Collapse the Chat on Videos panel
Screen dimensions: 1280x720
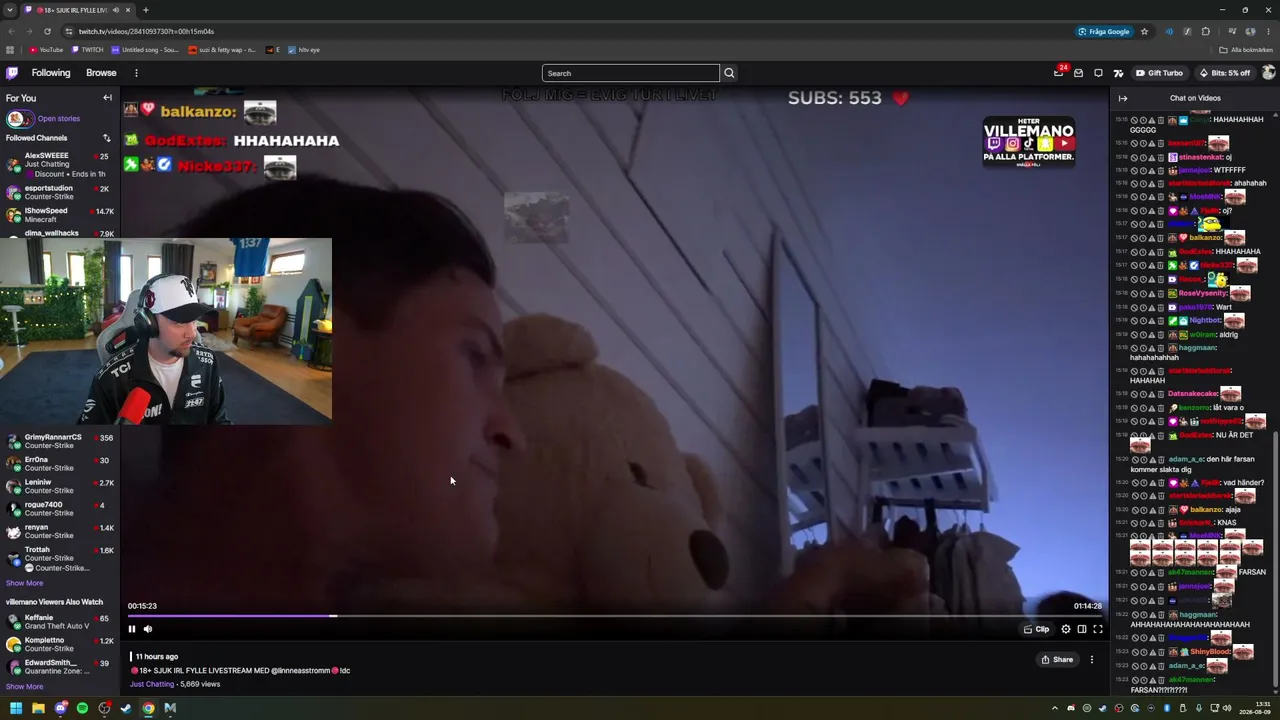pyautogui.click(x=1123, y=98)
